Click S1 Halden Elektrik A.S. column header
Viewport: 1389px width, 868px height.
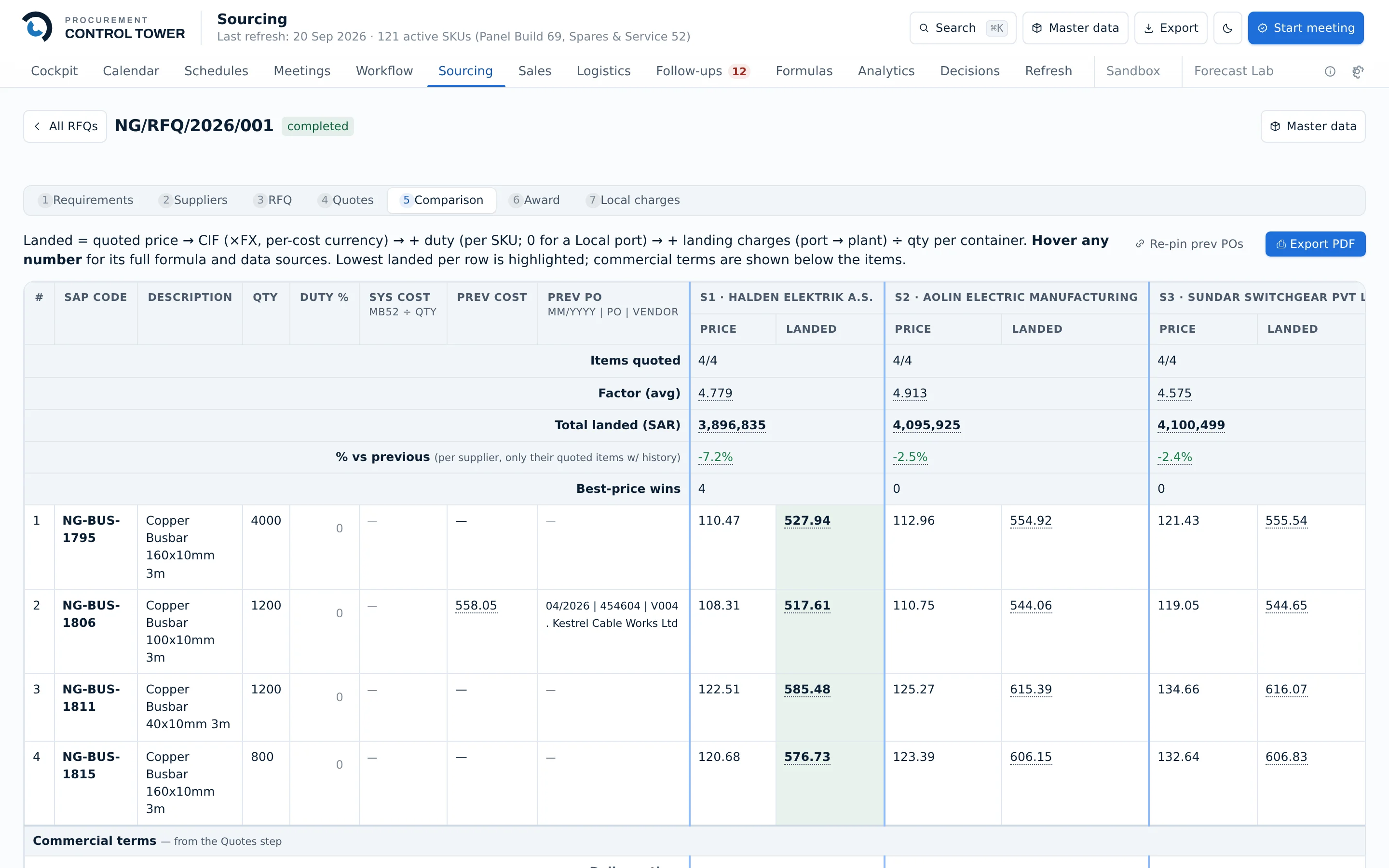click(x=786, y=298)
